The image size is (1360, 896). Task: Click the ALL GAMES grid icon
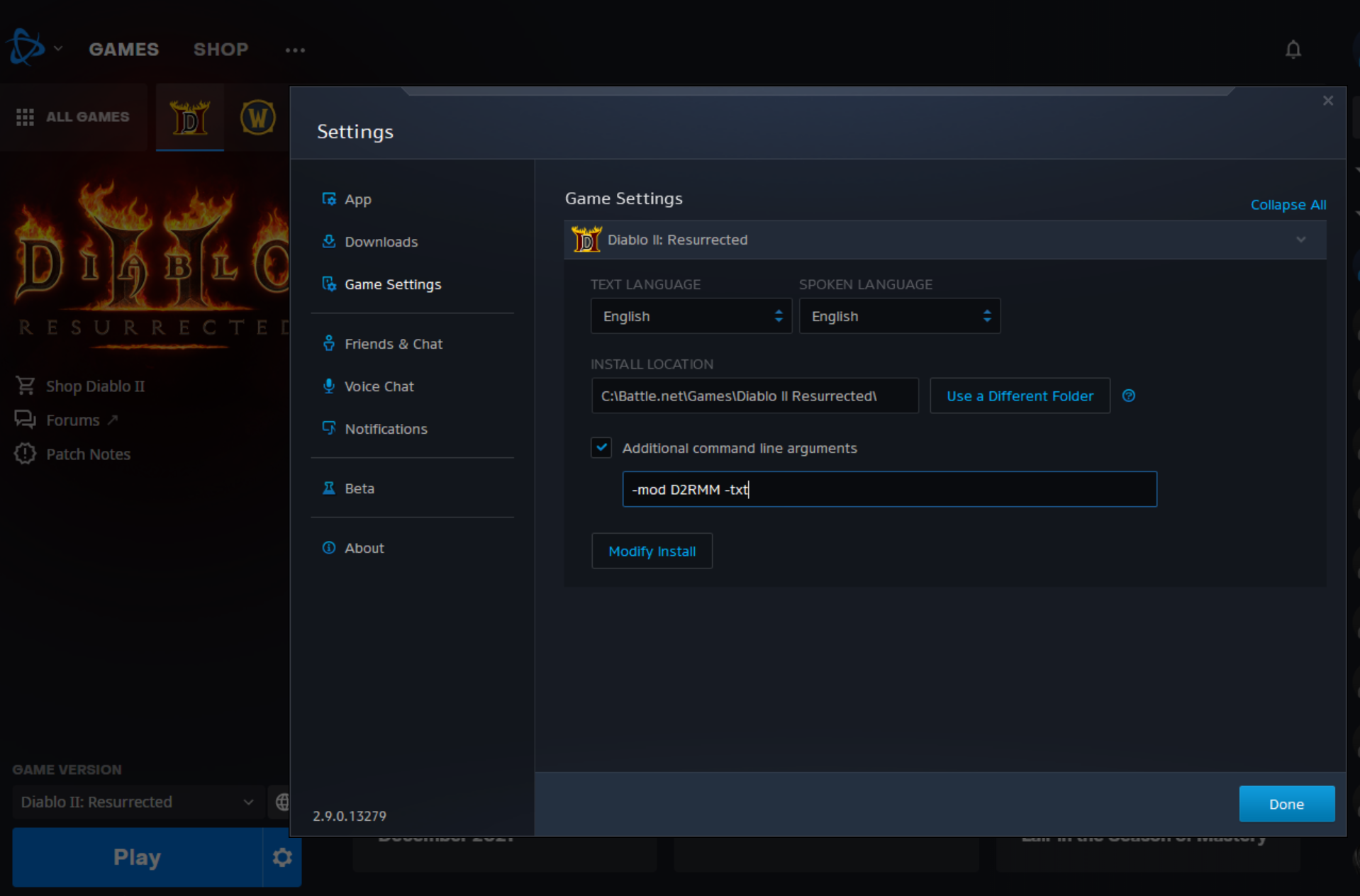click(25, 117)
